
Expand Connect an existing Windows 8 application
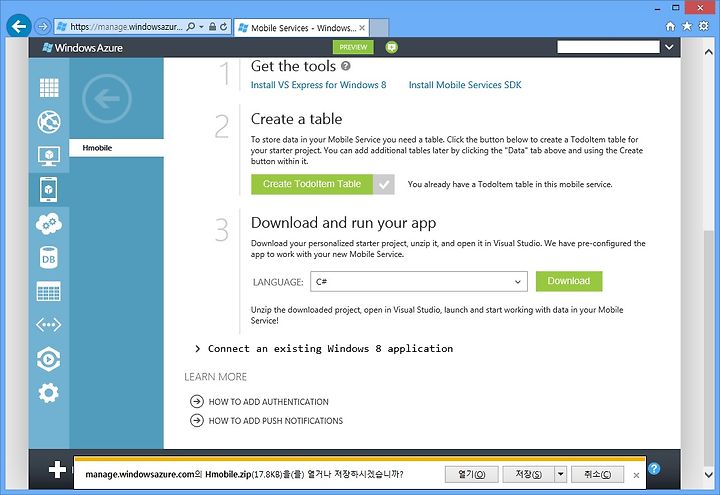pos(330,349)
